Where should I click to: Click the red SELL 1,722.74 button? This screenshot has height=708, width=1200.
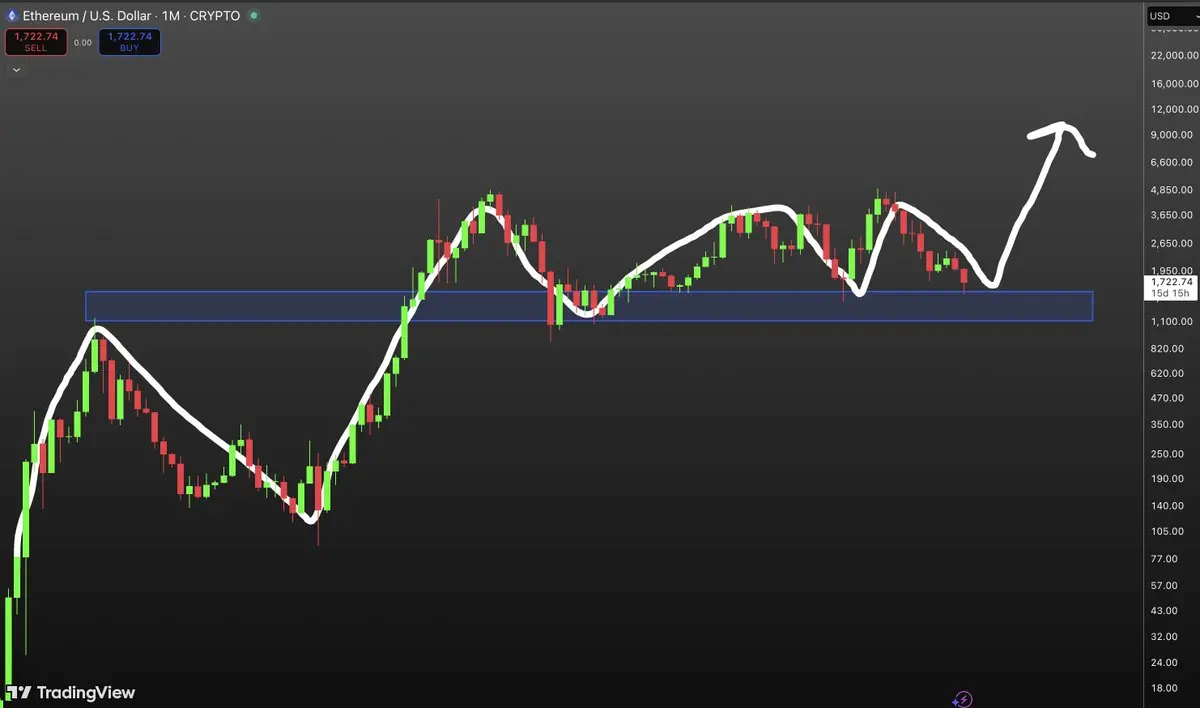pos(36,41)
